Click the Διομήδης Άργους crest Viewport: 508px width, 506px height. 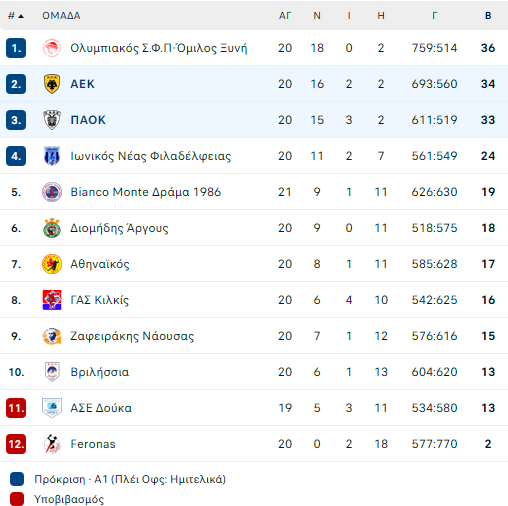(x=52, y=228)
